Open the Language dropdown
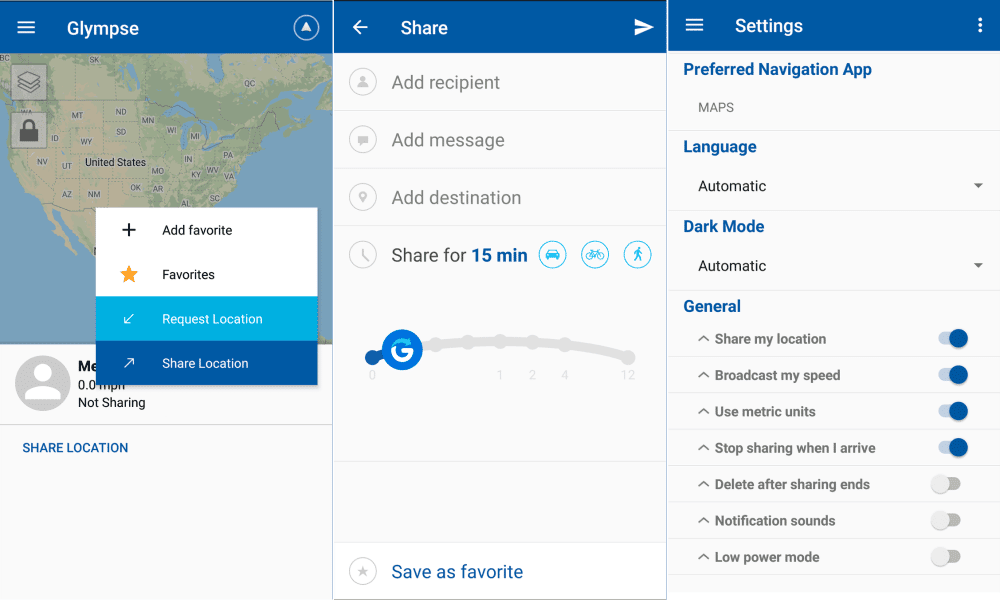 835,186
